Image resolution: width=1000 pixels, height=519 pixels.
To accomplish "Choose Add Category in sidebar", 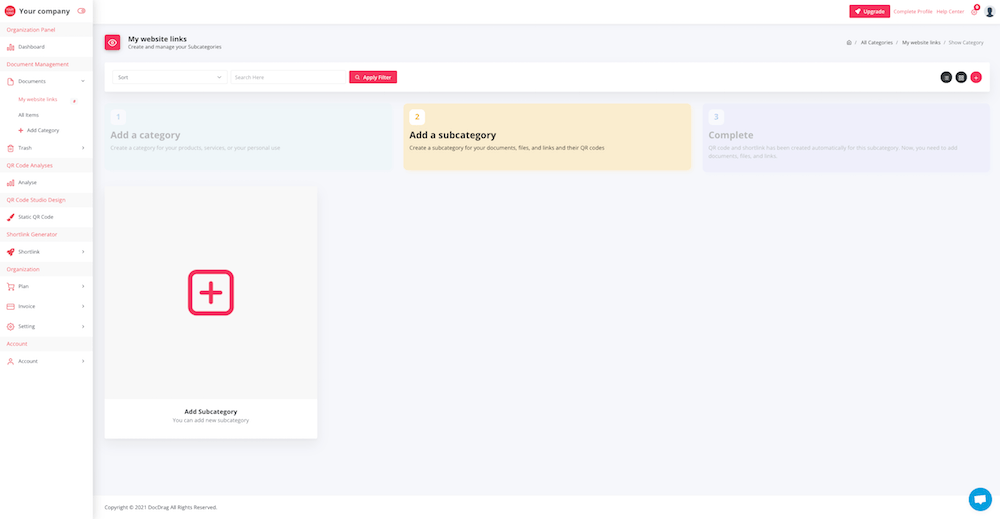I will pos(42,130).
